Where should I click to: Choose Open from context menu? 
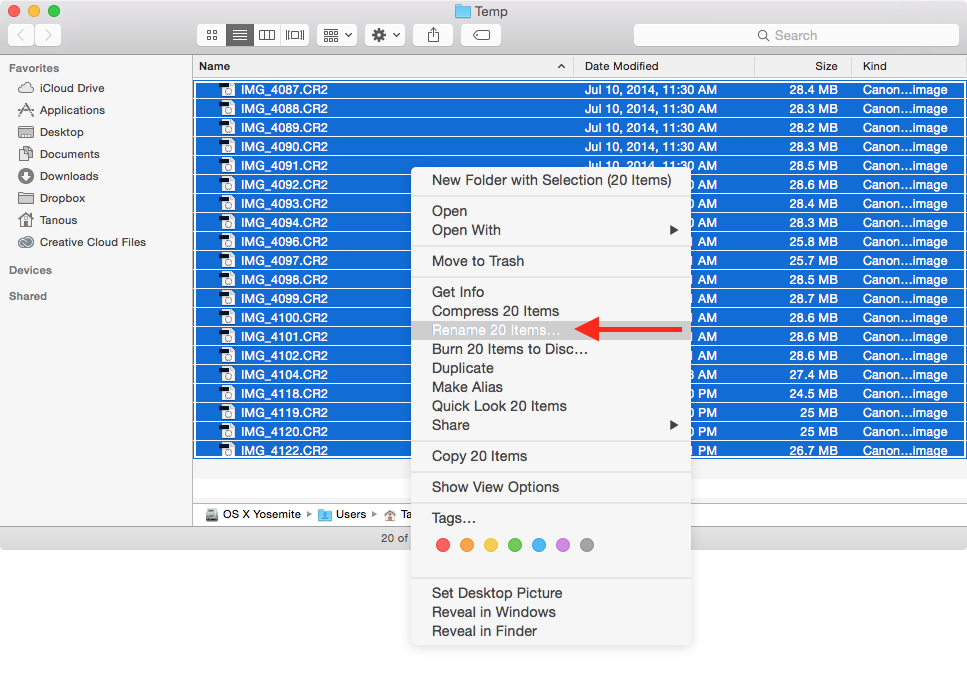click(551, 211)
